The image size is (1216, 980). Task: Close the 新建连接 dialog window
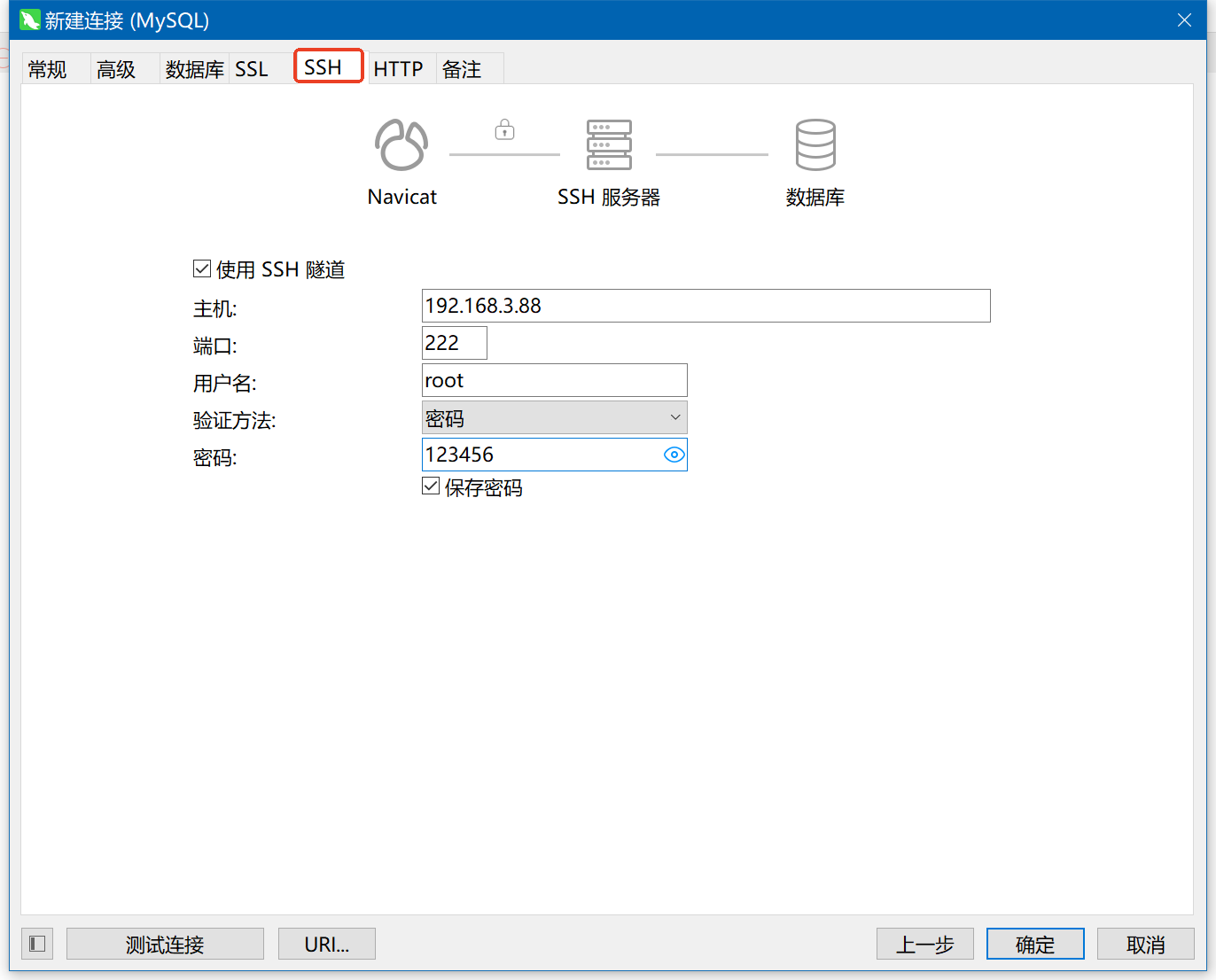click(1184, 20)
